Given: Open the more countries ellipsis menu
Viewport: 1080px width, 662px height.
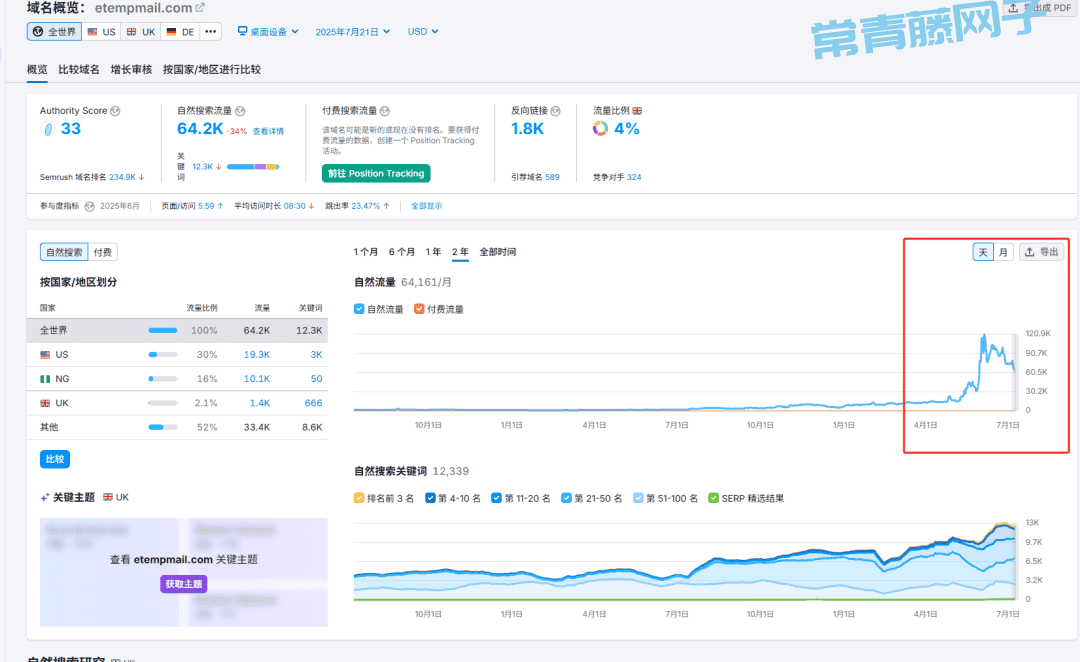Looking at the screenshot, I should tap(211, 32).
